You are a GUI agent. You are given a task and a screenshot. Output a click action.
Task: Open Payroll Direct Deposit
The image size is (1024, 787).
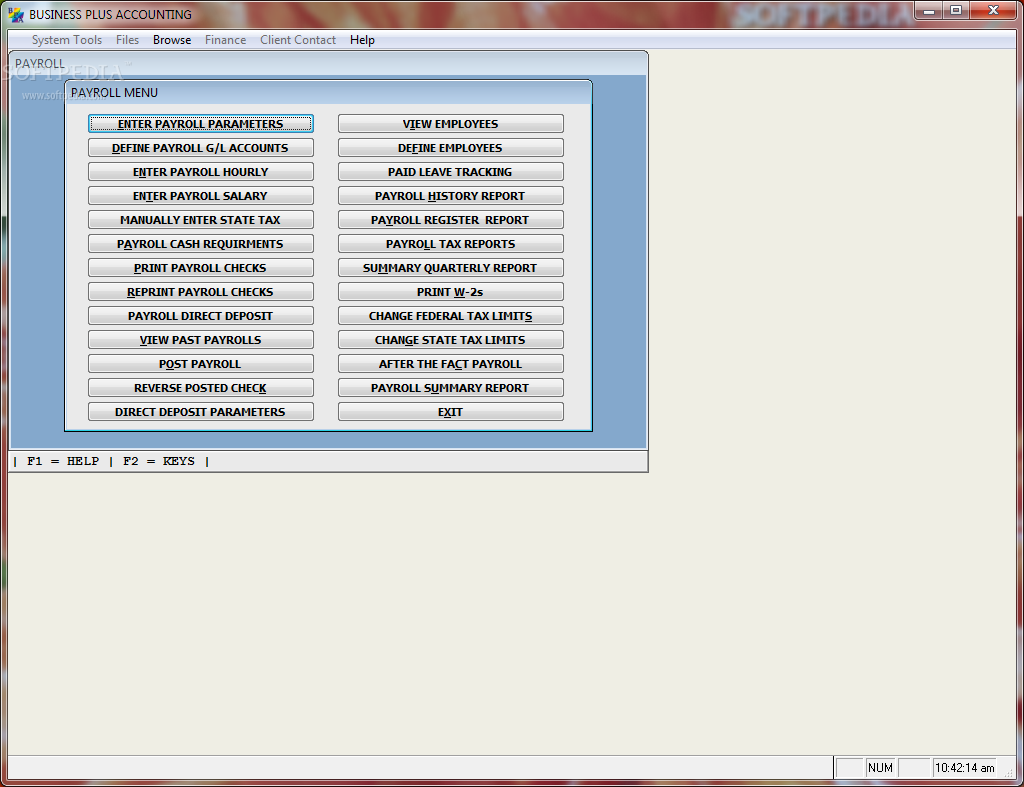[x=200, y=315]
